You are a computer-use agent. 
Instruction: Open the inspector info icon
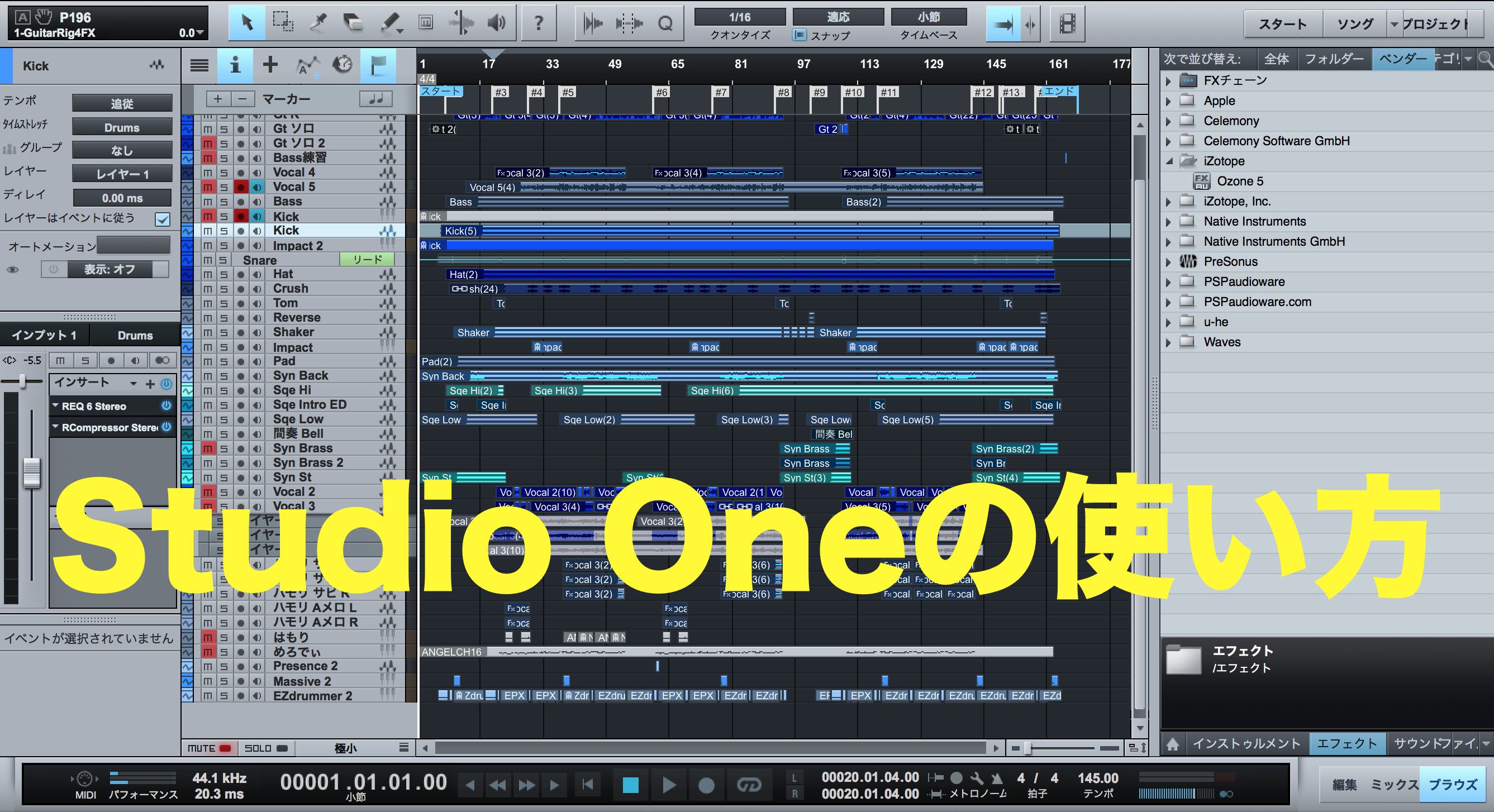[235, 65]
